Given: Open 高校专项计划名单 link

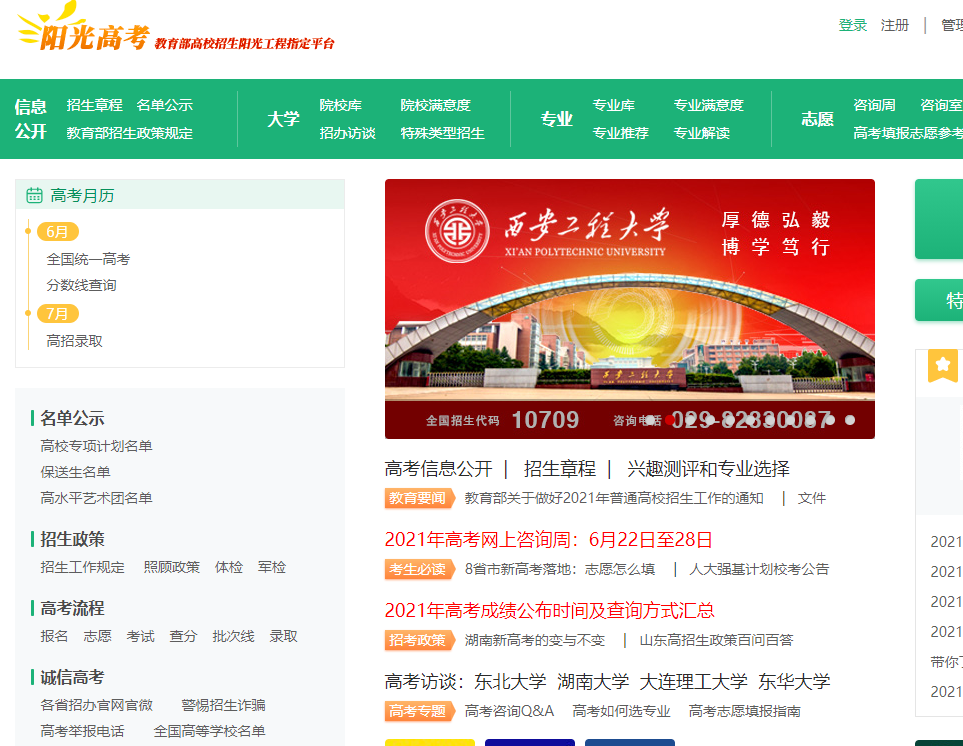Looking at the screenshot, I should tap(96, 446).
